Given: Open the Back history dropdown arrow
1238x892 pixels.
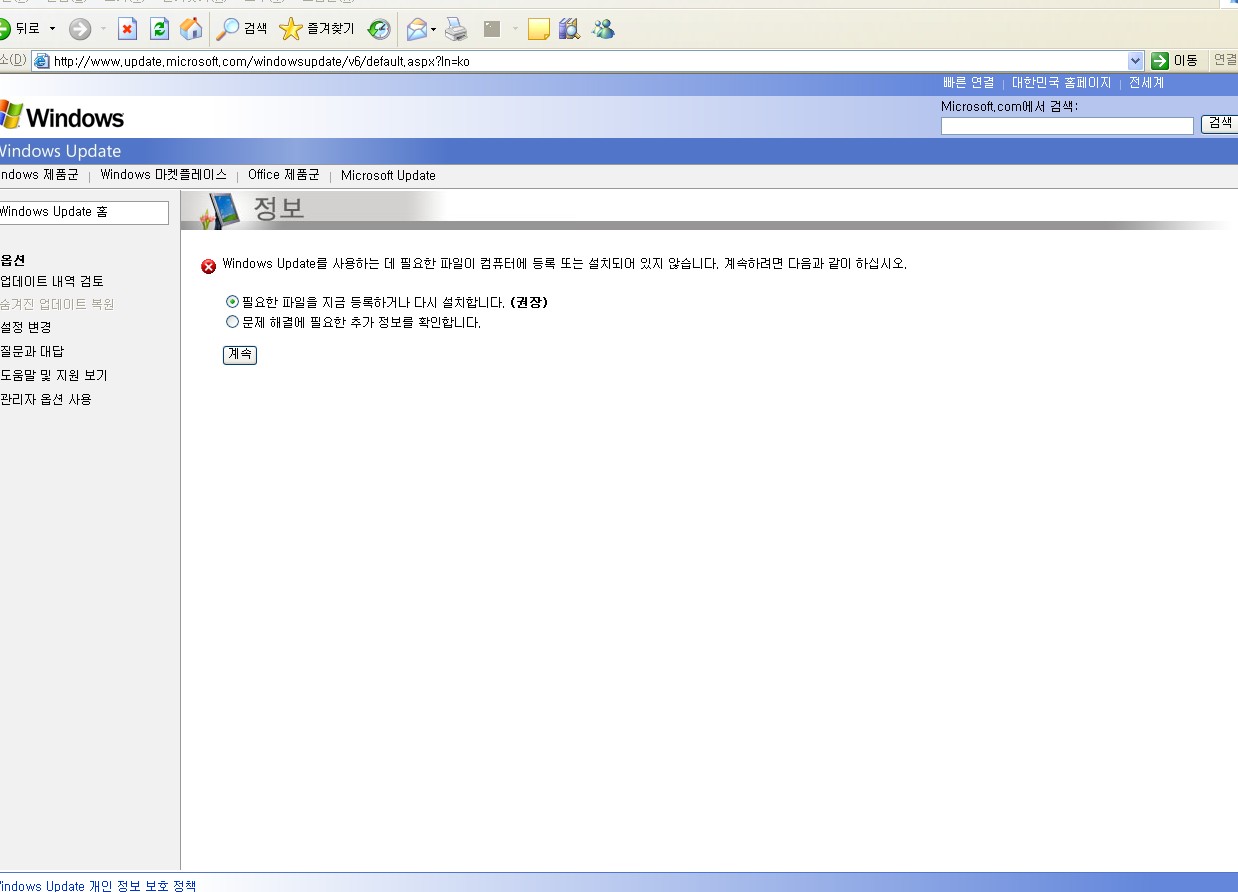Looking at the screenshot, I should point(53,29).
